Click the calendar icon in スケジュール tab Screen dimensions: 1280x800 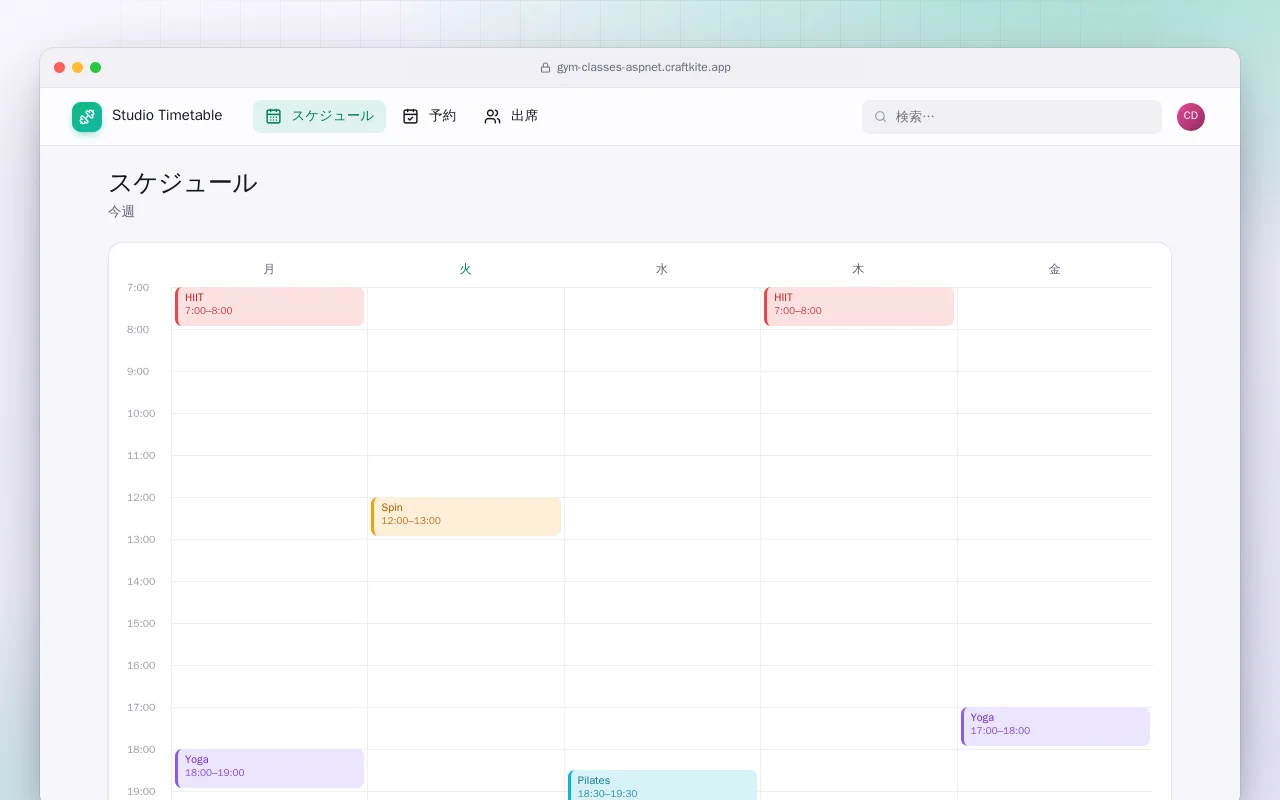coord(273,116)
